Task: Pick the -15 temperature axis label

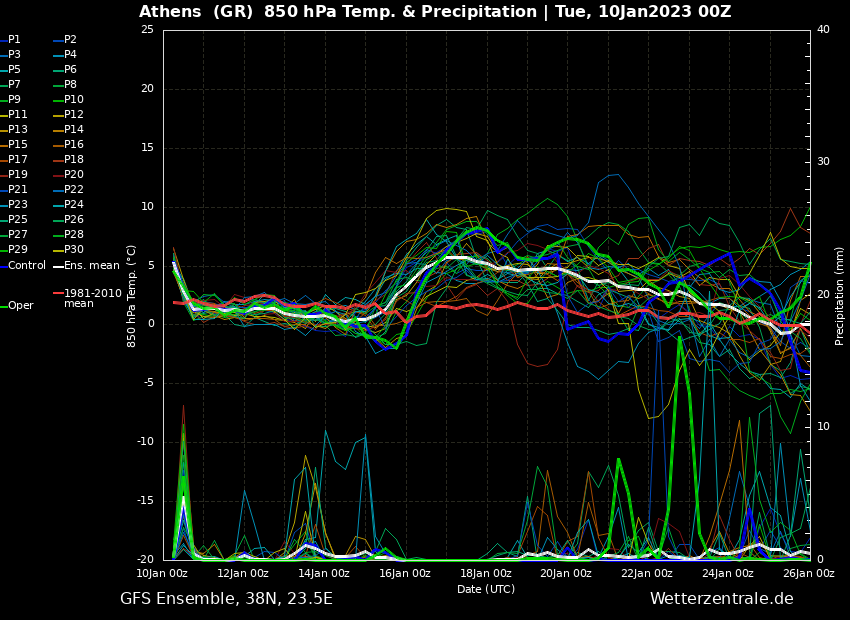Action: pos(145,501)
